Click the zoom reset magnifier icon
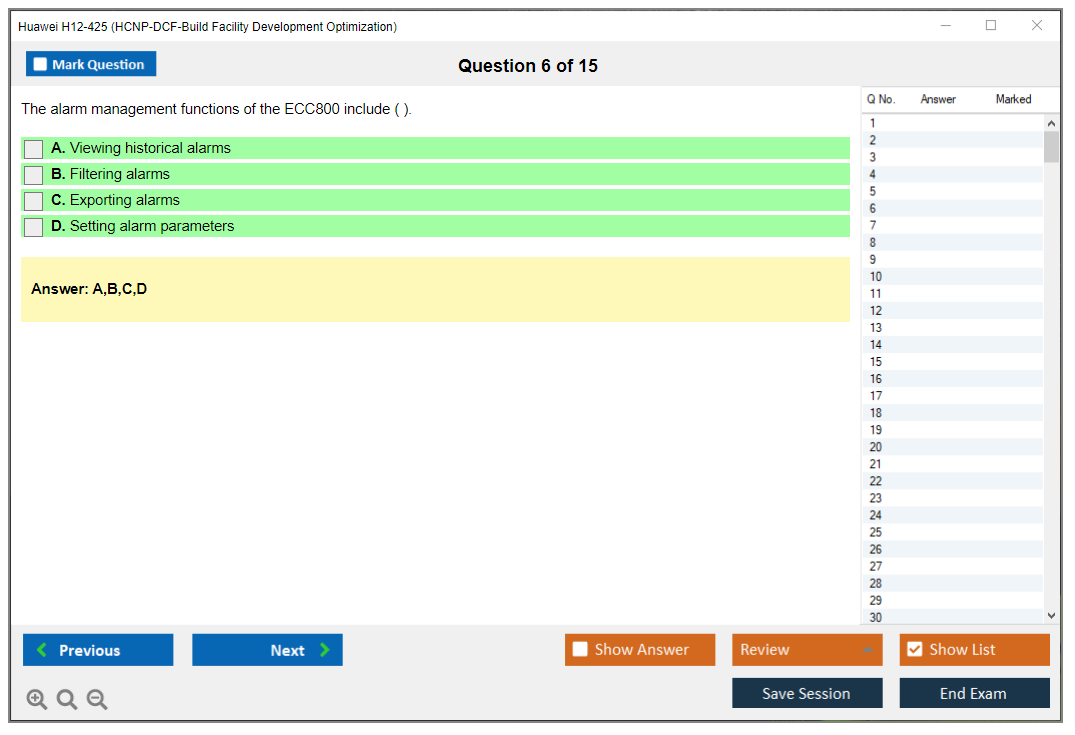This screenshot has width=1075, height=735. (x=67, y=700)
